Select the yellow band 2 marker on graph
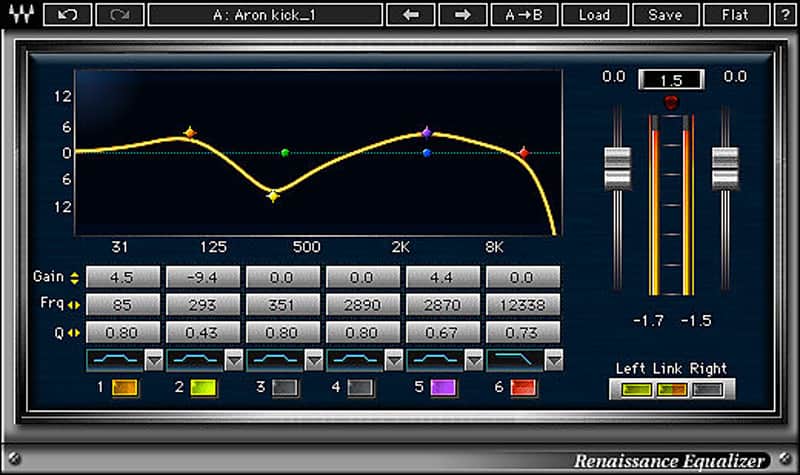Screen dimensions: 800x475 [x=273, y=195]
